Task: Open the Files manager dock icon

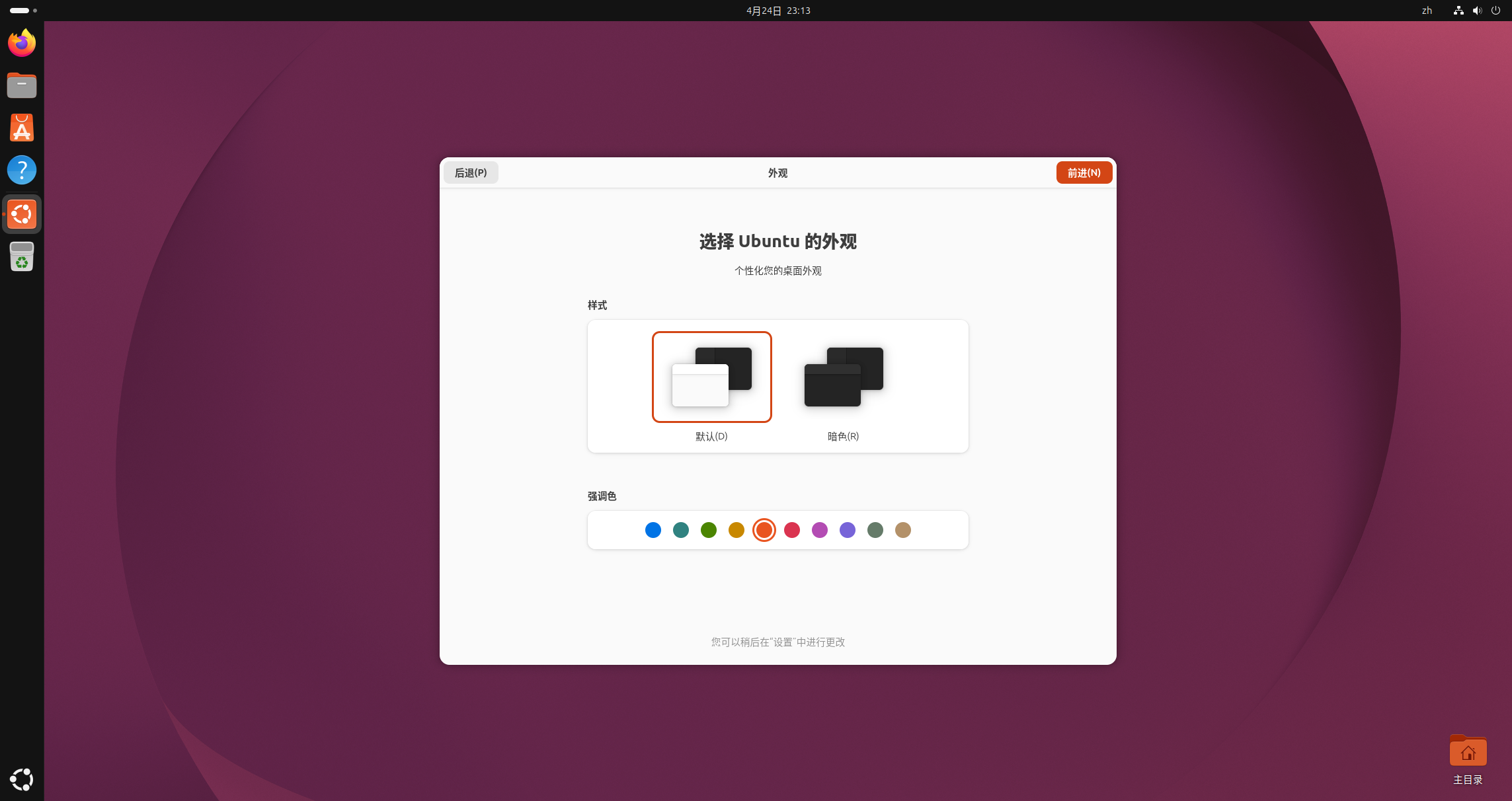Action: coord(22,85)
